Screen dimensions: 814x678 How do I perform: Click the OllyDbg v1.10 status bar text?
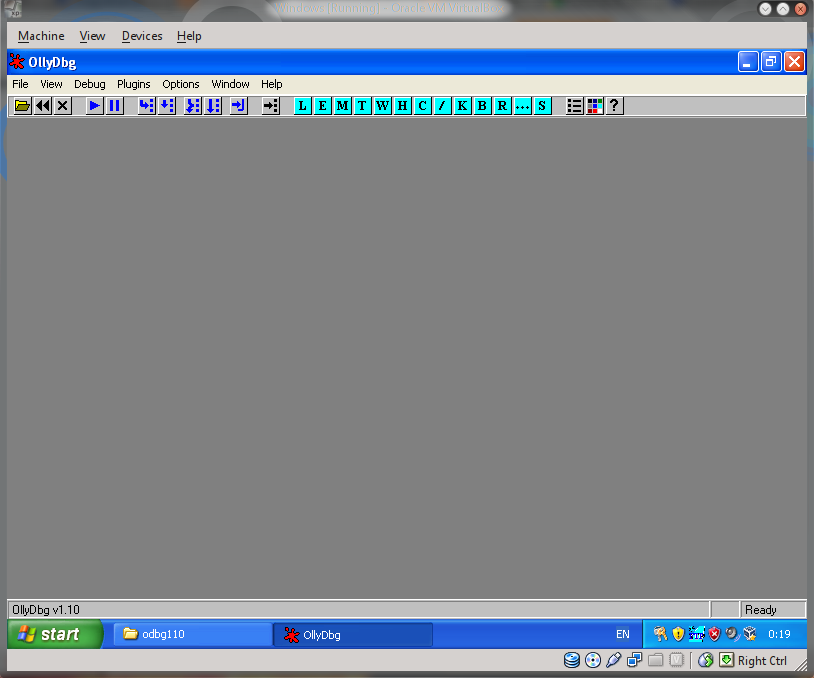[x=46, y=610]
